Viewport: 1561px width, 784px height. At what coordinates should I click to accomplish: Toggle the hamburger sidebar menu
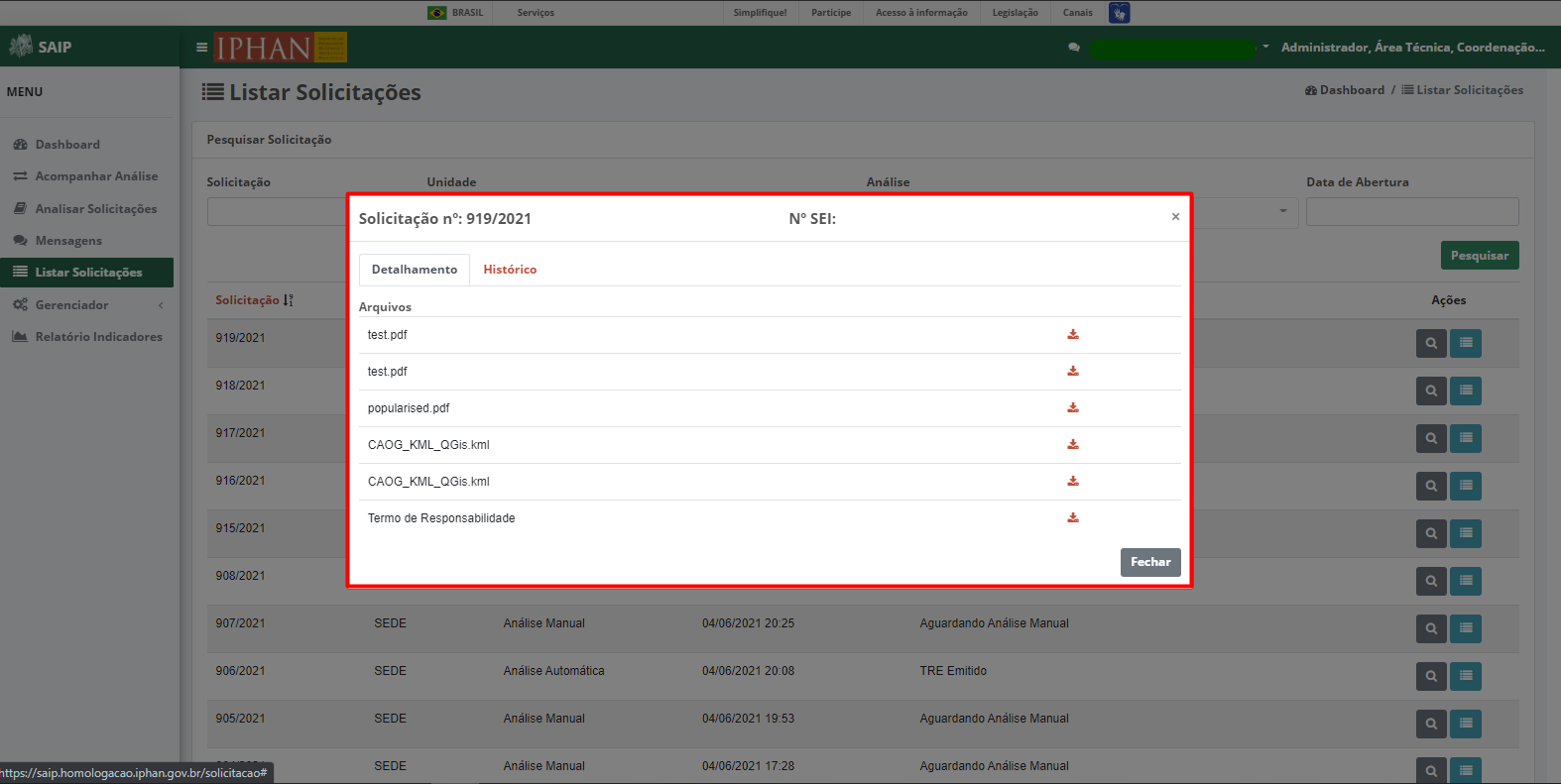201,48
